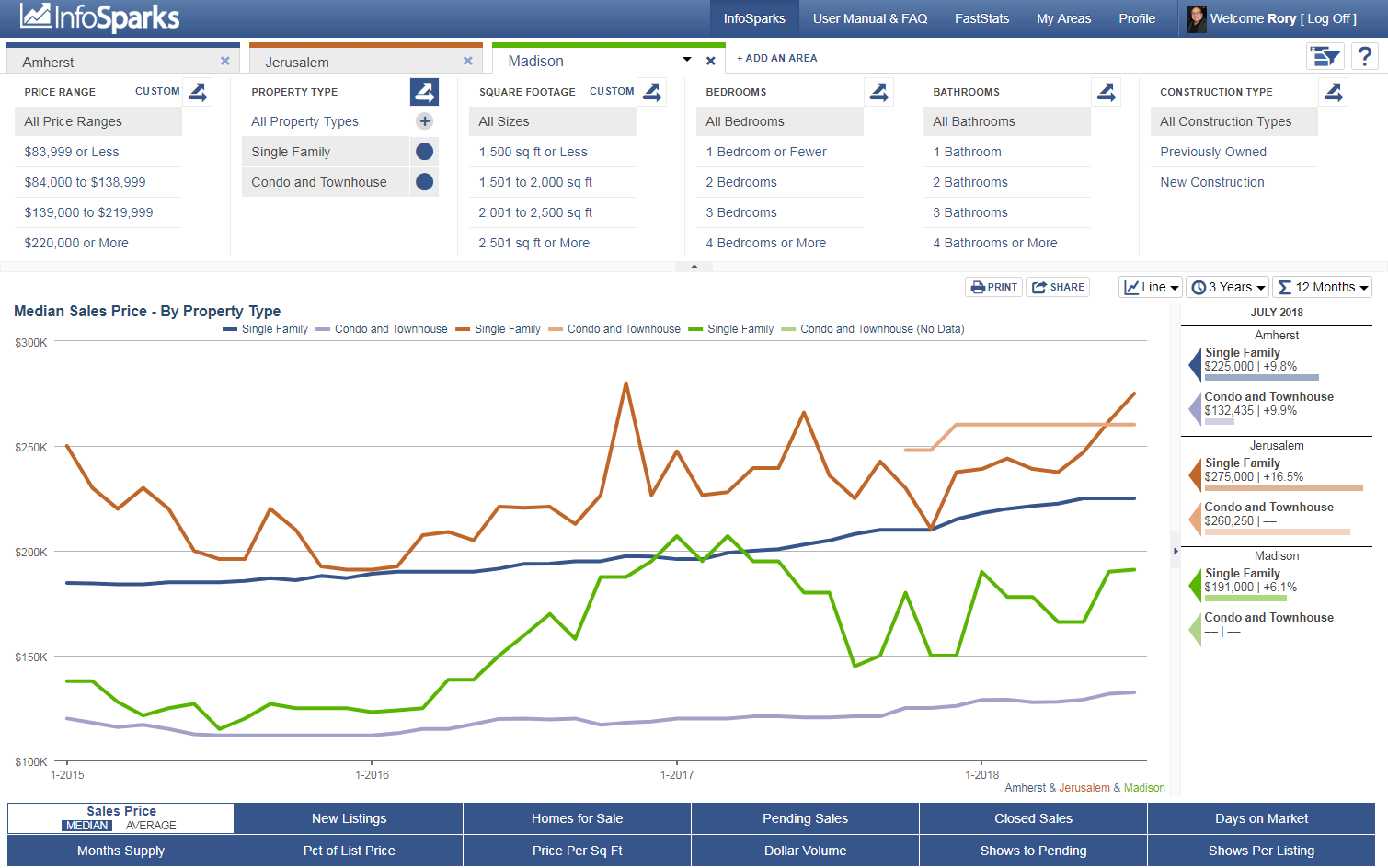Click the Print button
Image resolution: width=1388 pixels, height=868 pixels.
click(x=994, y=287)
